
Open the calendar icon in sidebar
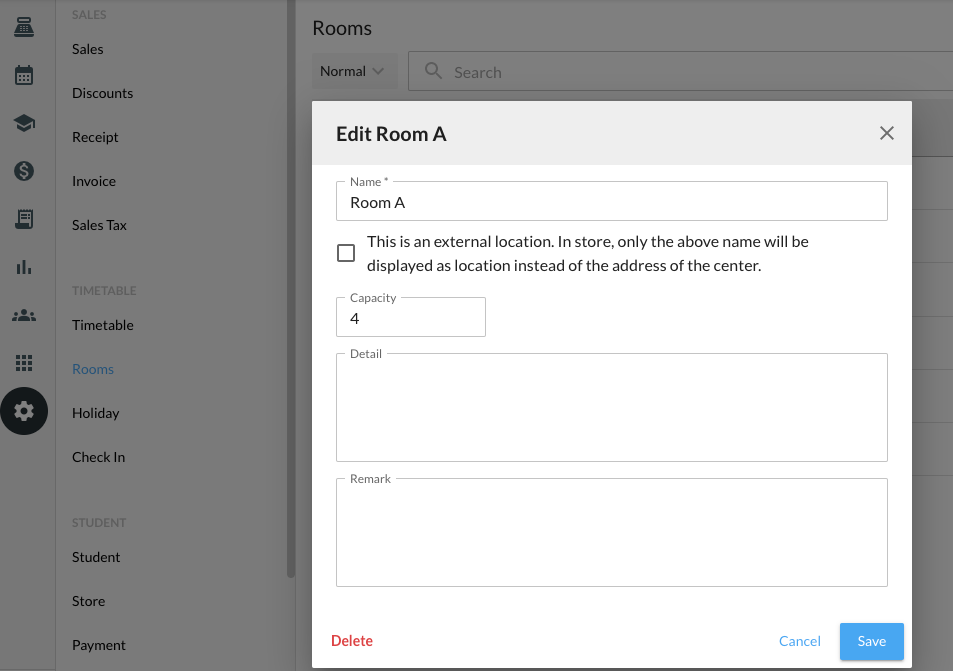point(24,75)
